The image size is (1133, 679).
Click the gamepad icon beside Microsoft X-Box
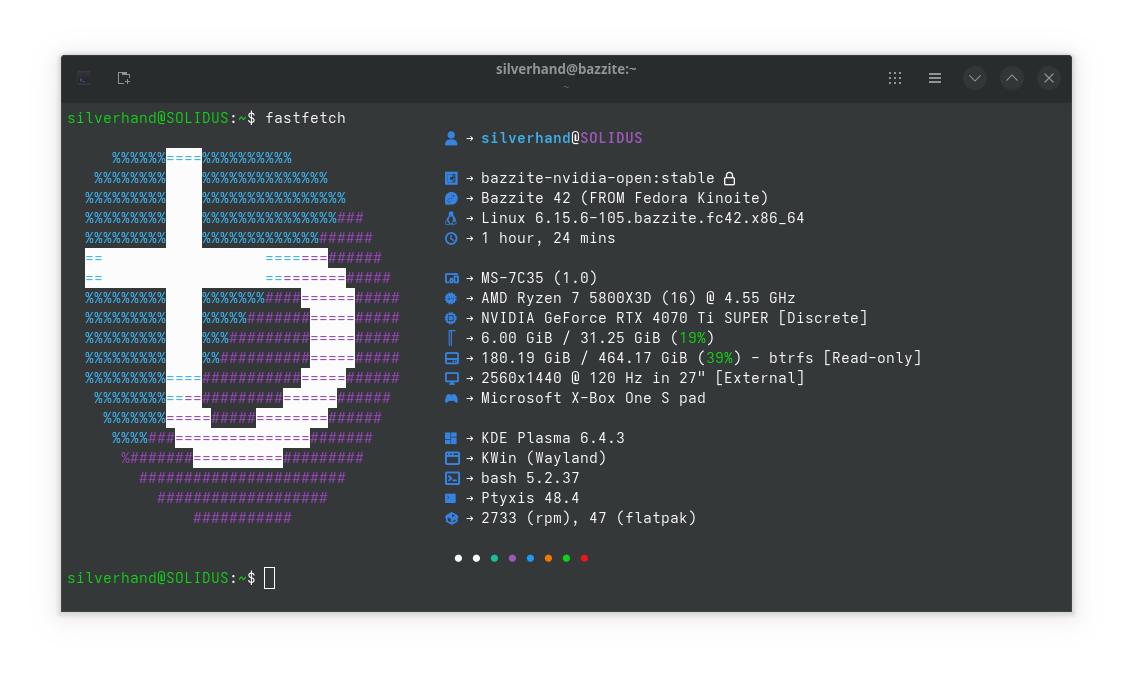(x=452, y=399)
